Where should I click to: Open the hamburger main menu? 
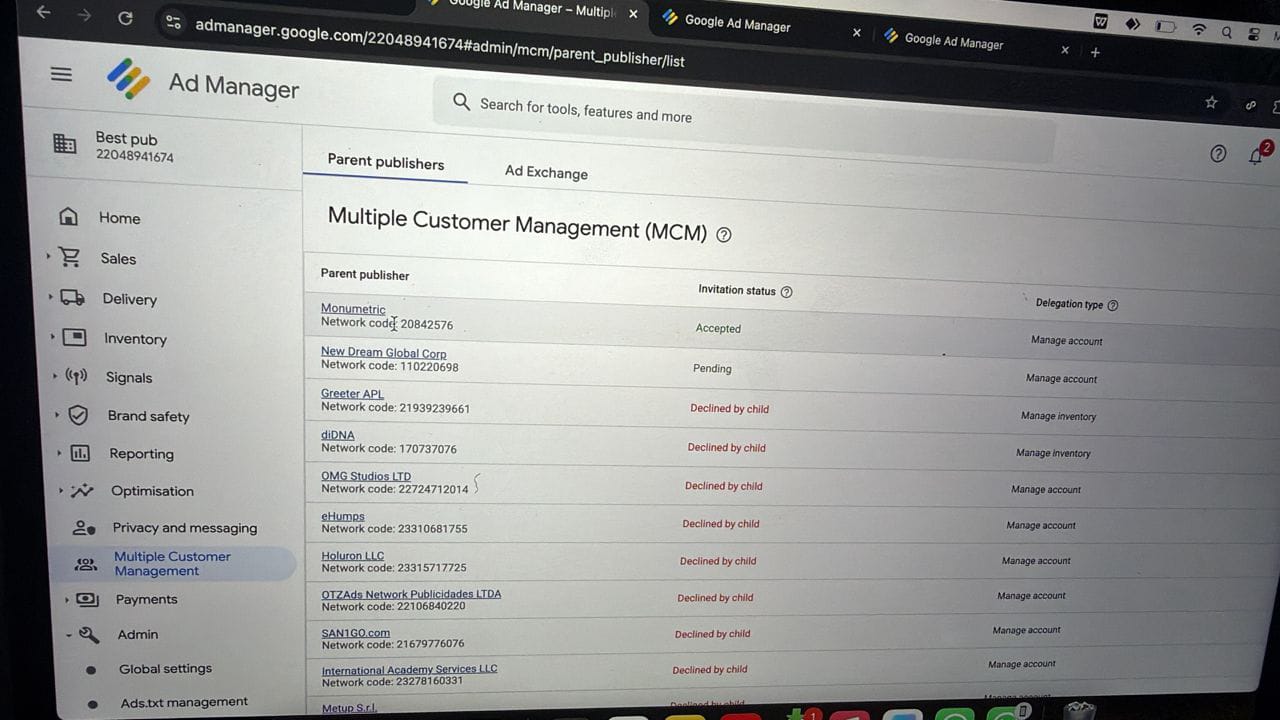coord(61,74)
